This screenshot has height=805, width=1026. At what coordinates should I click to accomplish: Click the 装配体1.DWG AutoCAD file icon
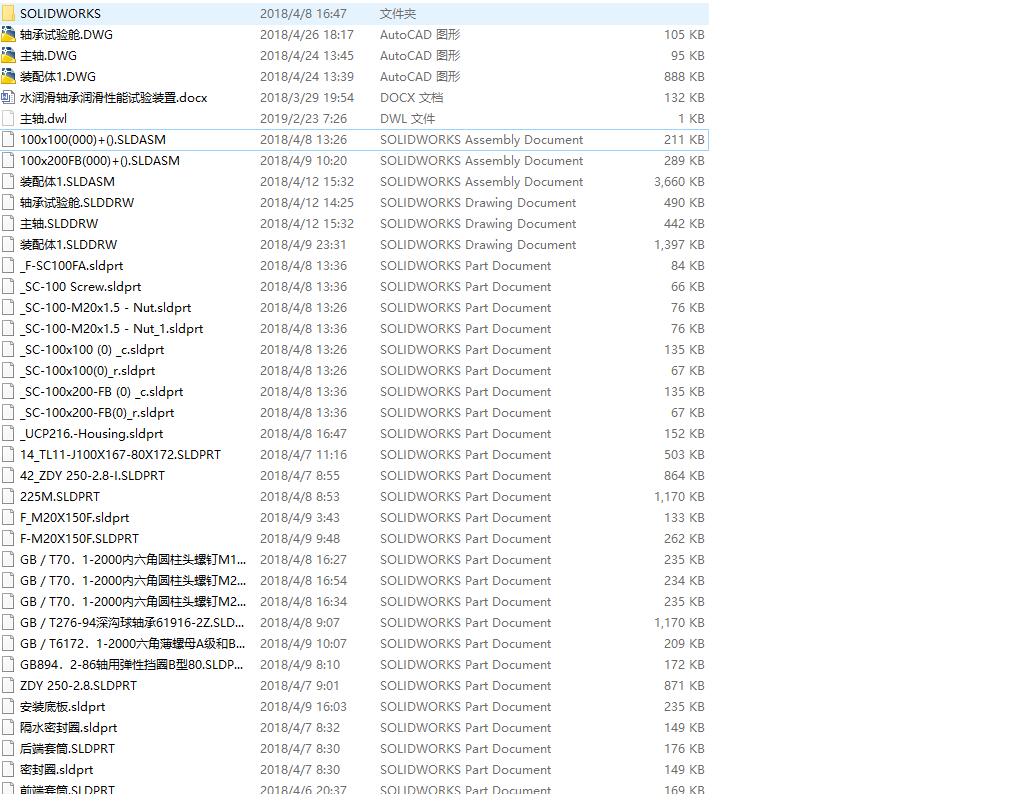[x=8, y=76]
